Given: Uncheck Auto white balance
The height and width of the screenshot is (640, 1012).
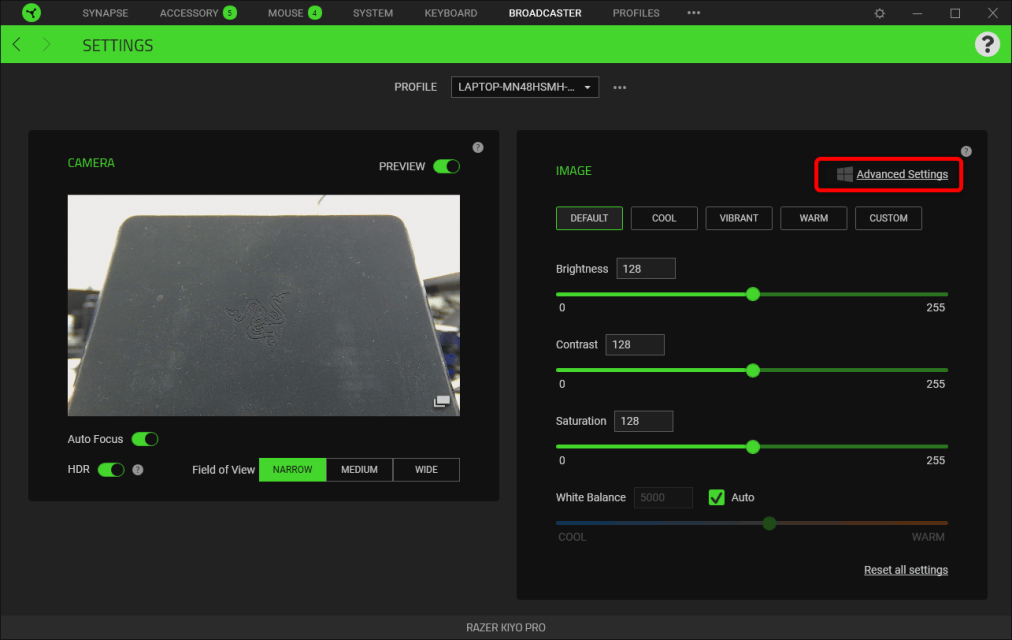Looking at the screenshot, I should [x=716, y=497].
